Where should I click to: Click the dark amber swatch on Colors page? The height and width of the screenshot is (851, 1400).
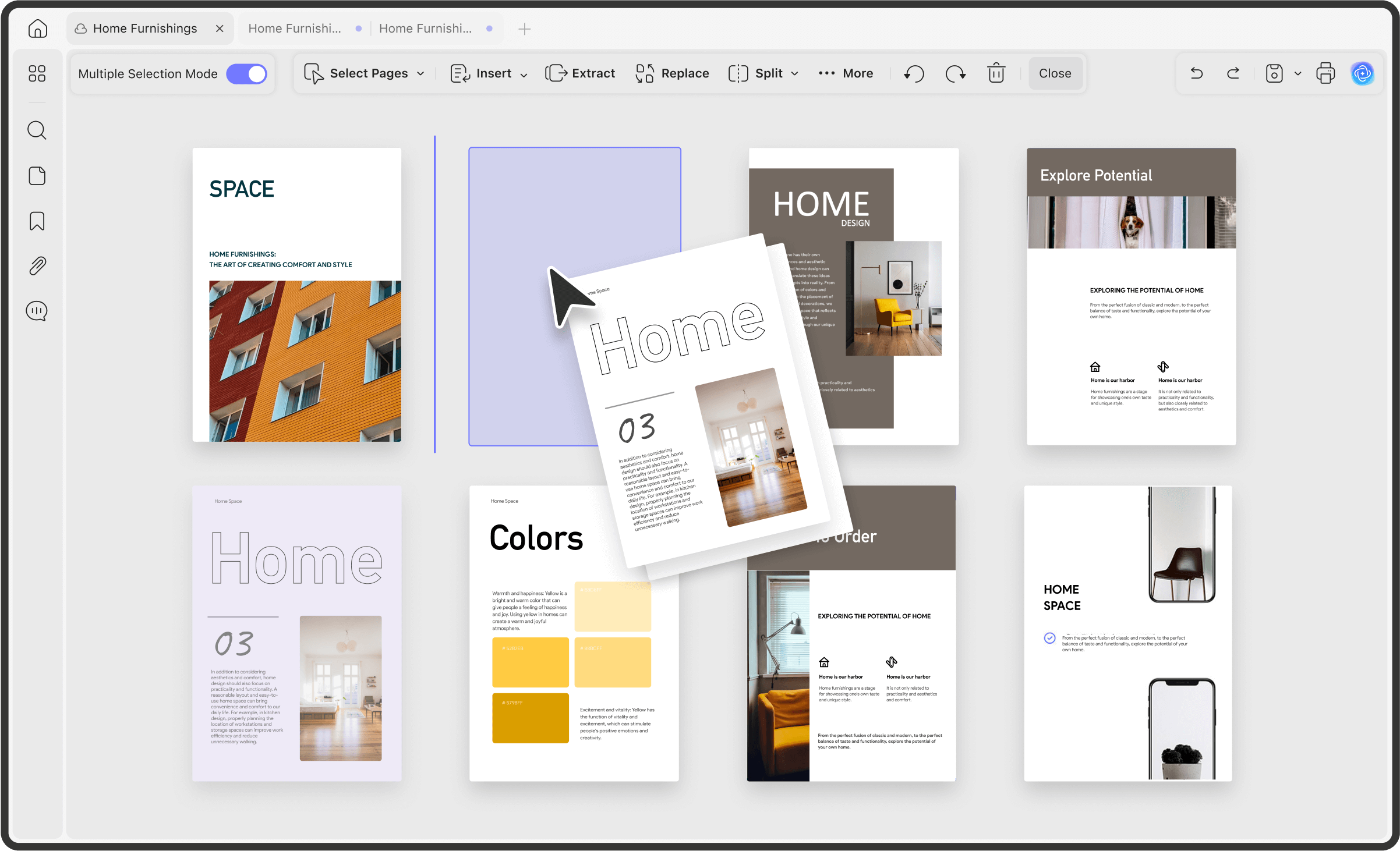[x=531, y=718]
